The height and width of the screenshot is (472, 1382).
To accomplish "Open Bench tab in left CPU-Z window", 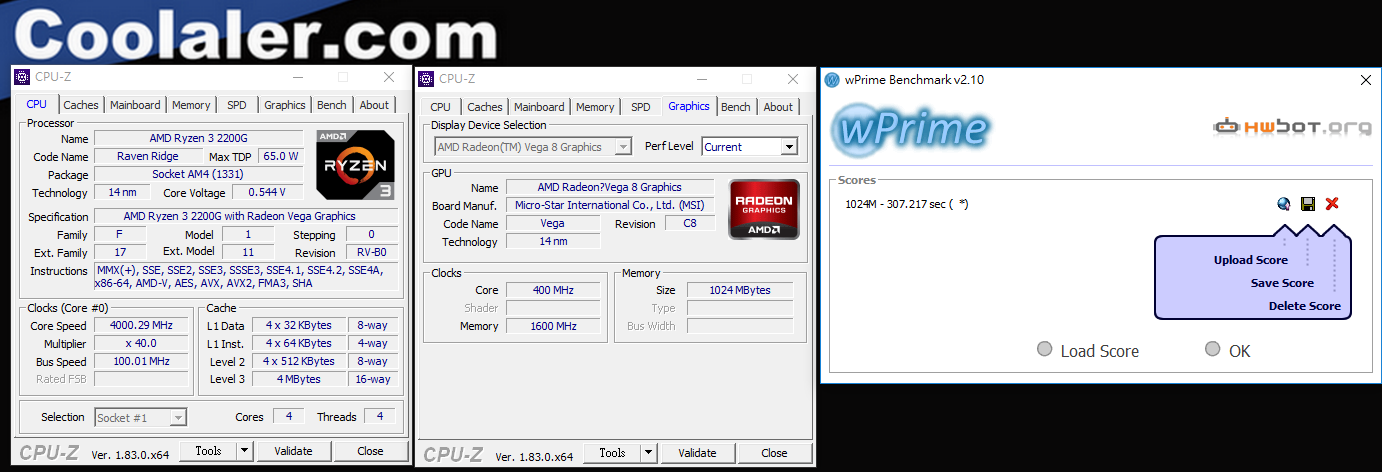I will (x=332, y=105).
